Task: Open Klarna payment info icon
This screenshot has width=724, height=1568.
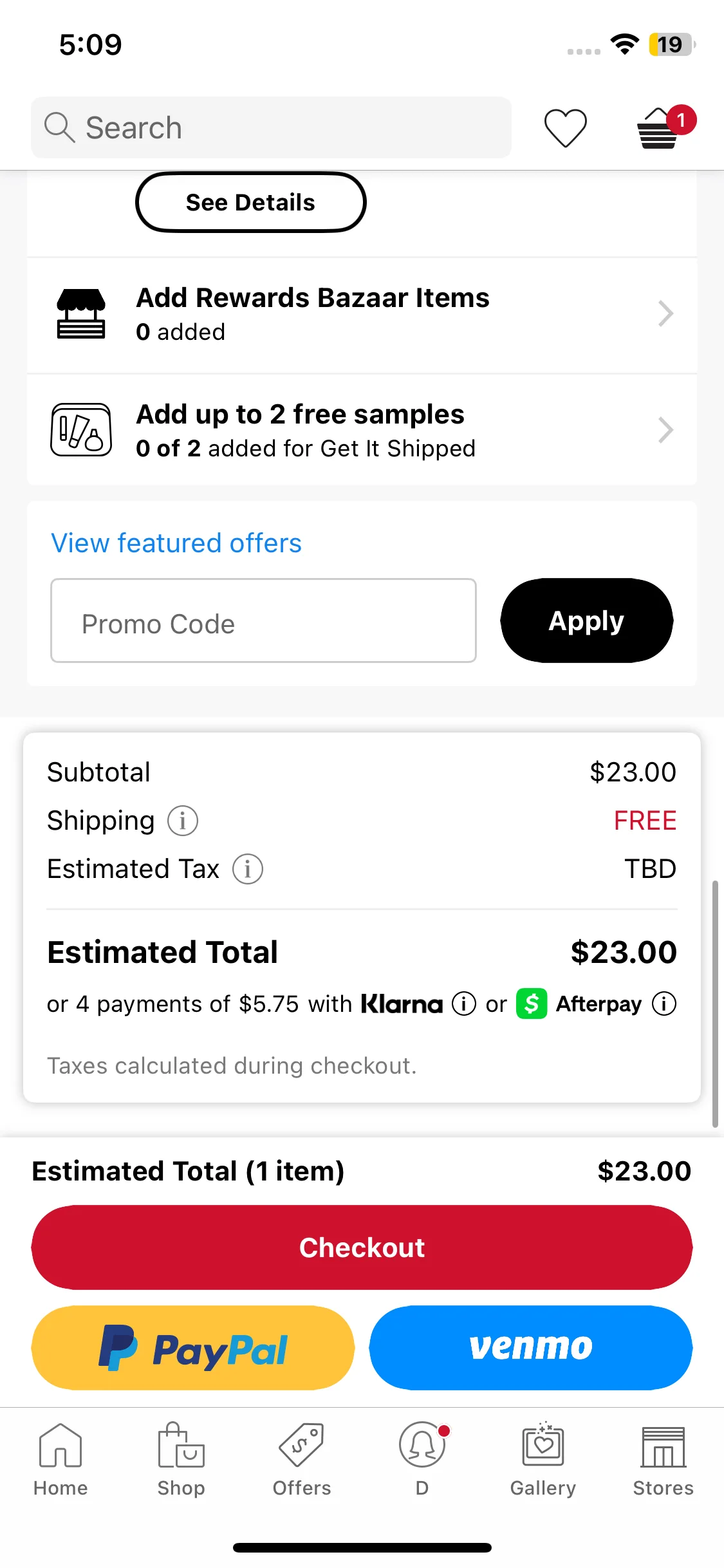Action: pos(463,1003)
